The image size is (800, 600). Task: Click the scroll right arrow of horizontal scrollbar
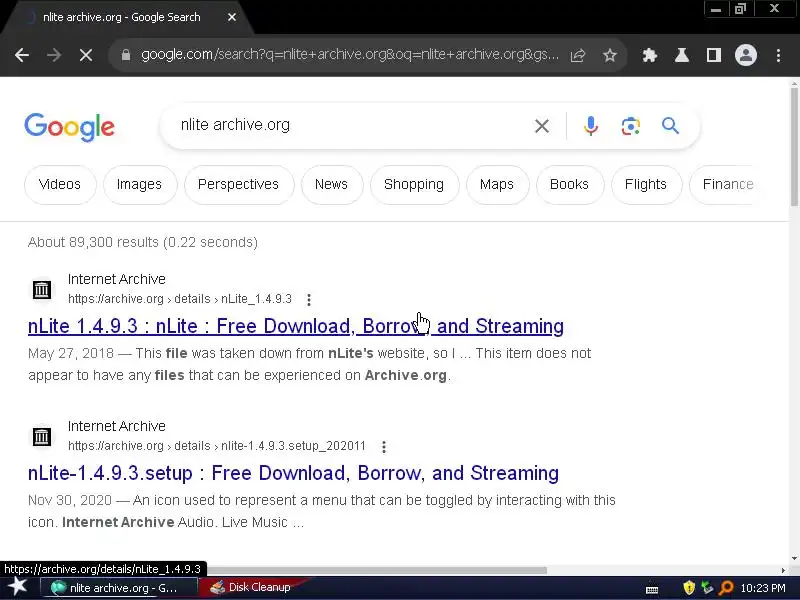tap(783, 570)
